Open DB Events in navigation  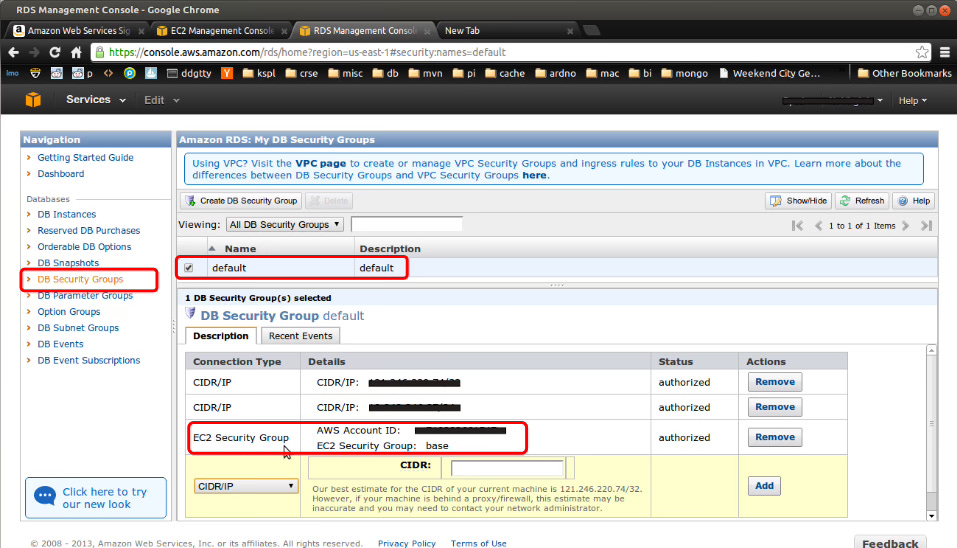pyautogui.click(x=60, y=344)
